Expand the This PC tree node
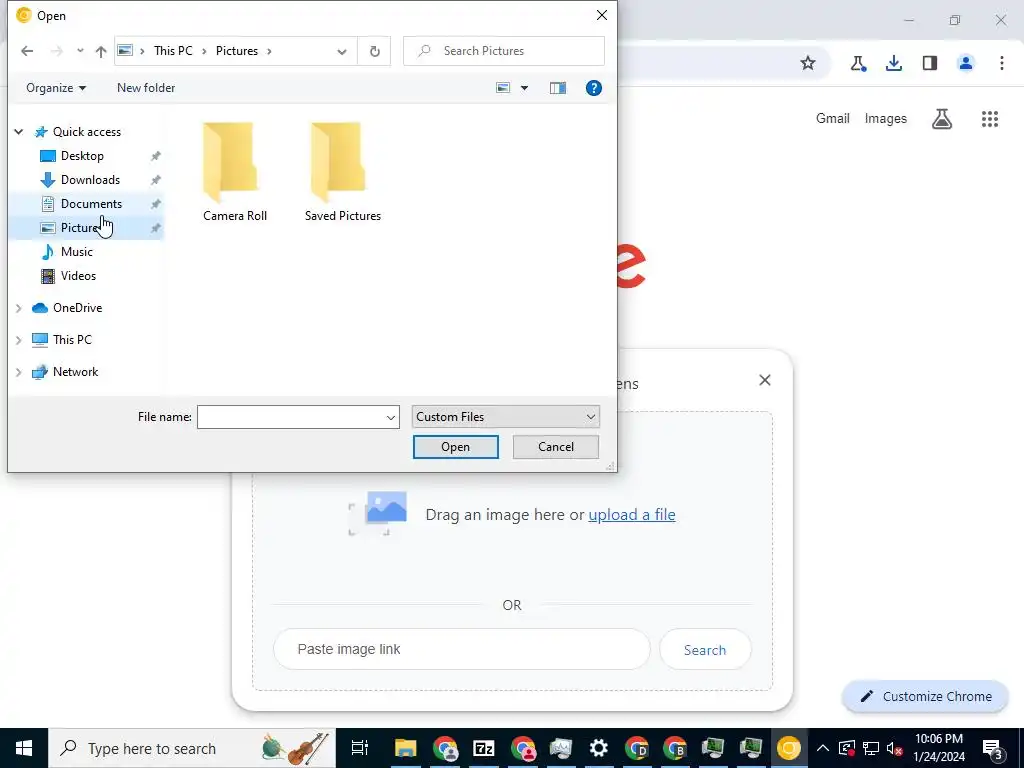Image resolution: width=1024 pixels, height=768 pixels. (19, 340)
